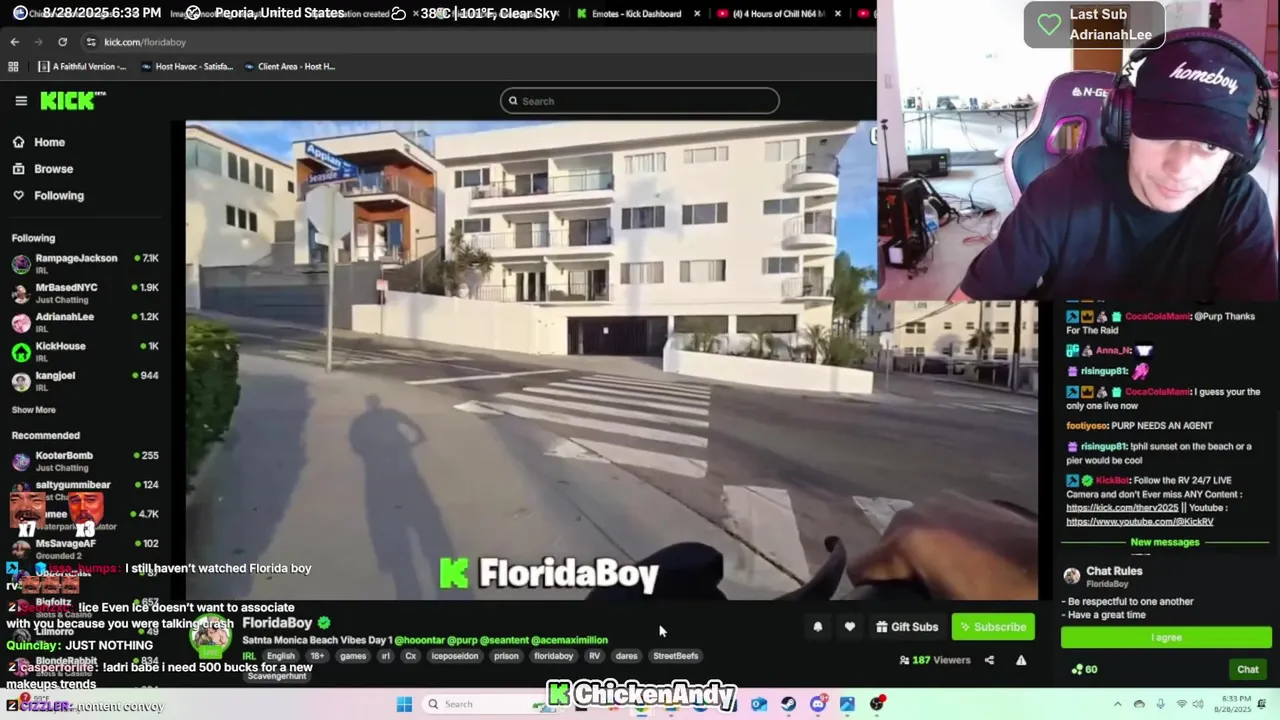Image resolution: width=1280 pixels, height=720 pixels.
Task: Click the browser address bar kick.com/floridaboy
Action: [x=145, y=42]
